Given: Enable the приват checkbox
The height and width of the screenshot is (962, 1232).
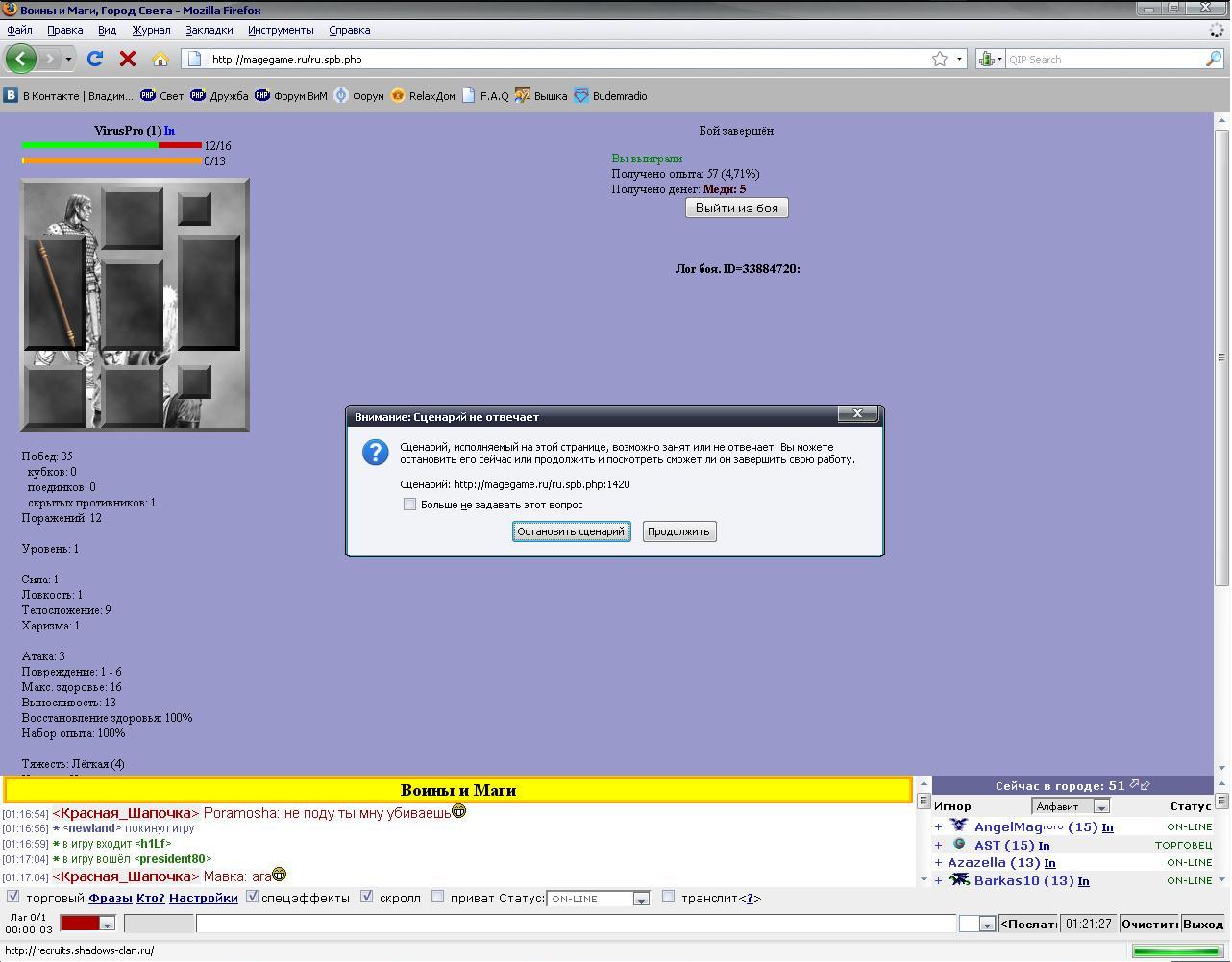Looking at the screenshot, I should pyautogui.click(x=438, y=897).
